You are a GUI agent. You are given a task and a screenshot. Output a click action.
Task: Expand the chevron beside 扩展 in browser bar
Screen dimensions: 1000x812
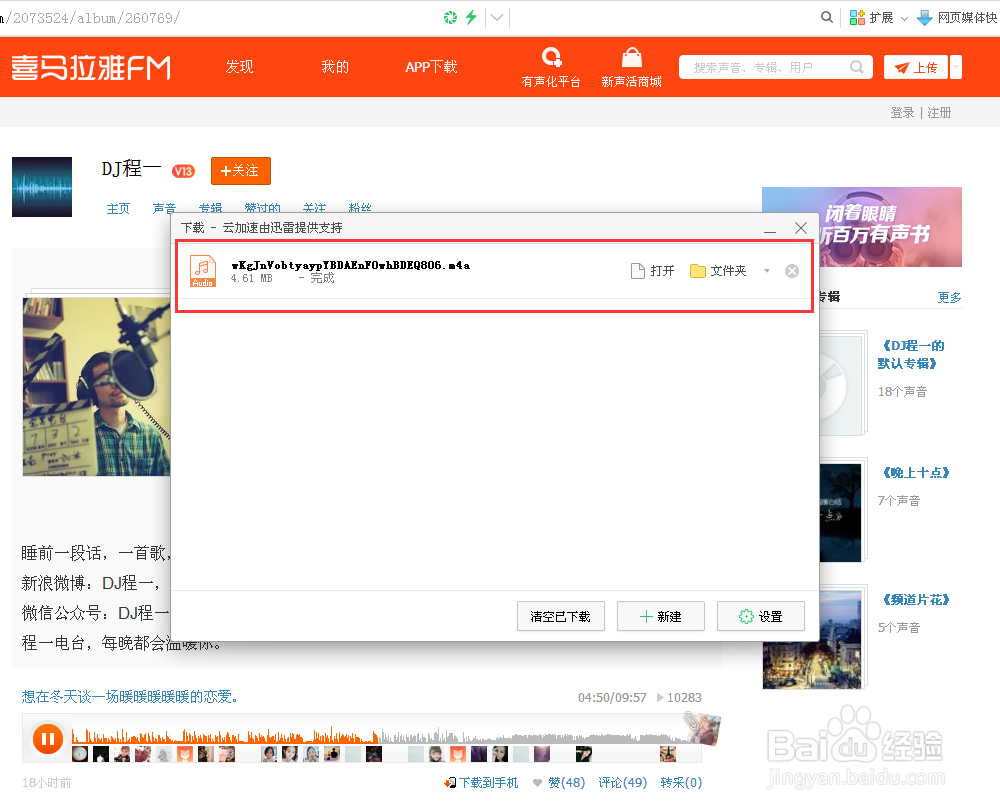coord(904,18)
